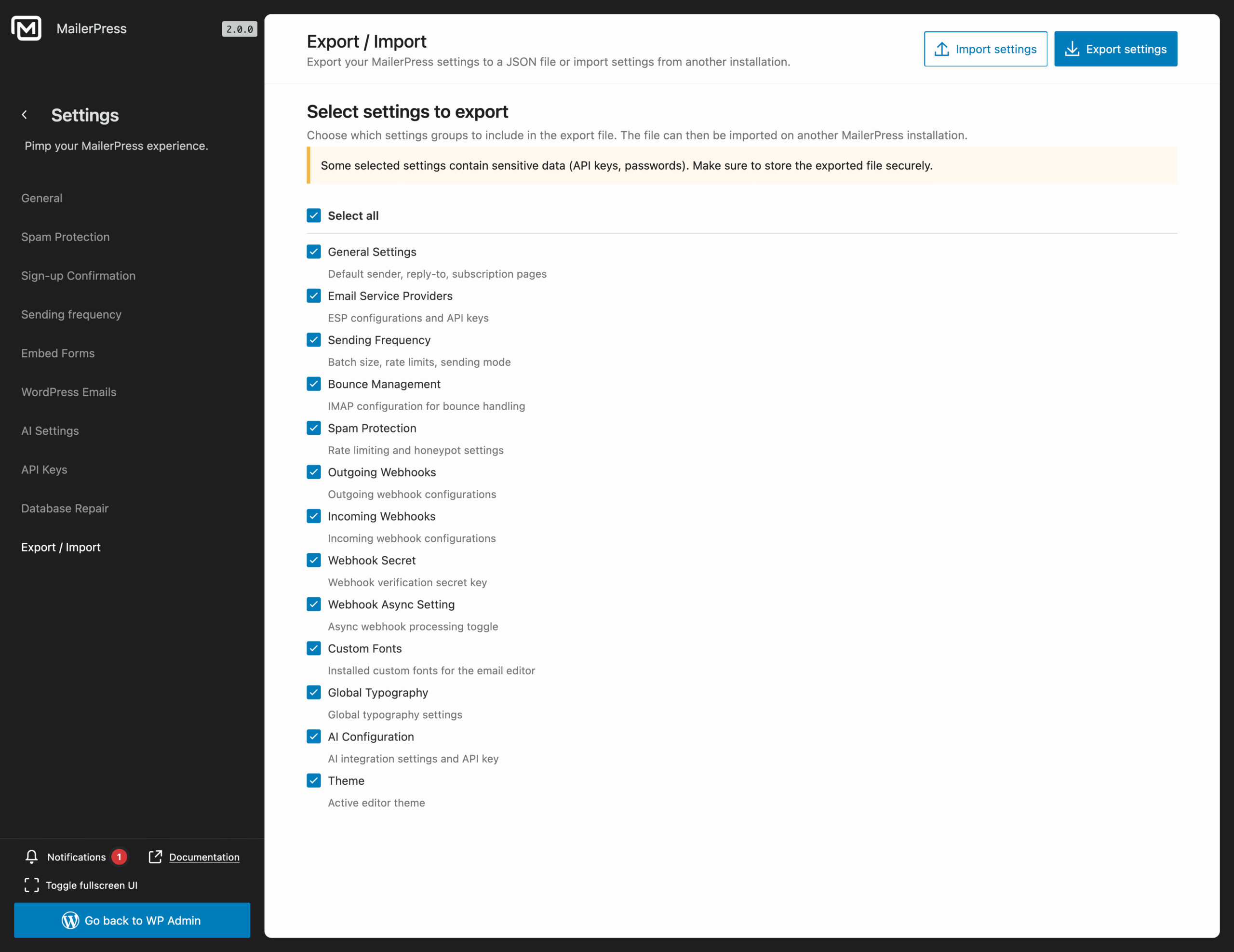Click the Notifications bell icon
This screenshot has height=952, width=1234.
click(x=32, y=857)
